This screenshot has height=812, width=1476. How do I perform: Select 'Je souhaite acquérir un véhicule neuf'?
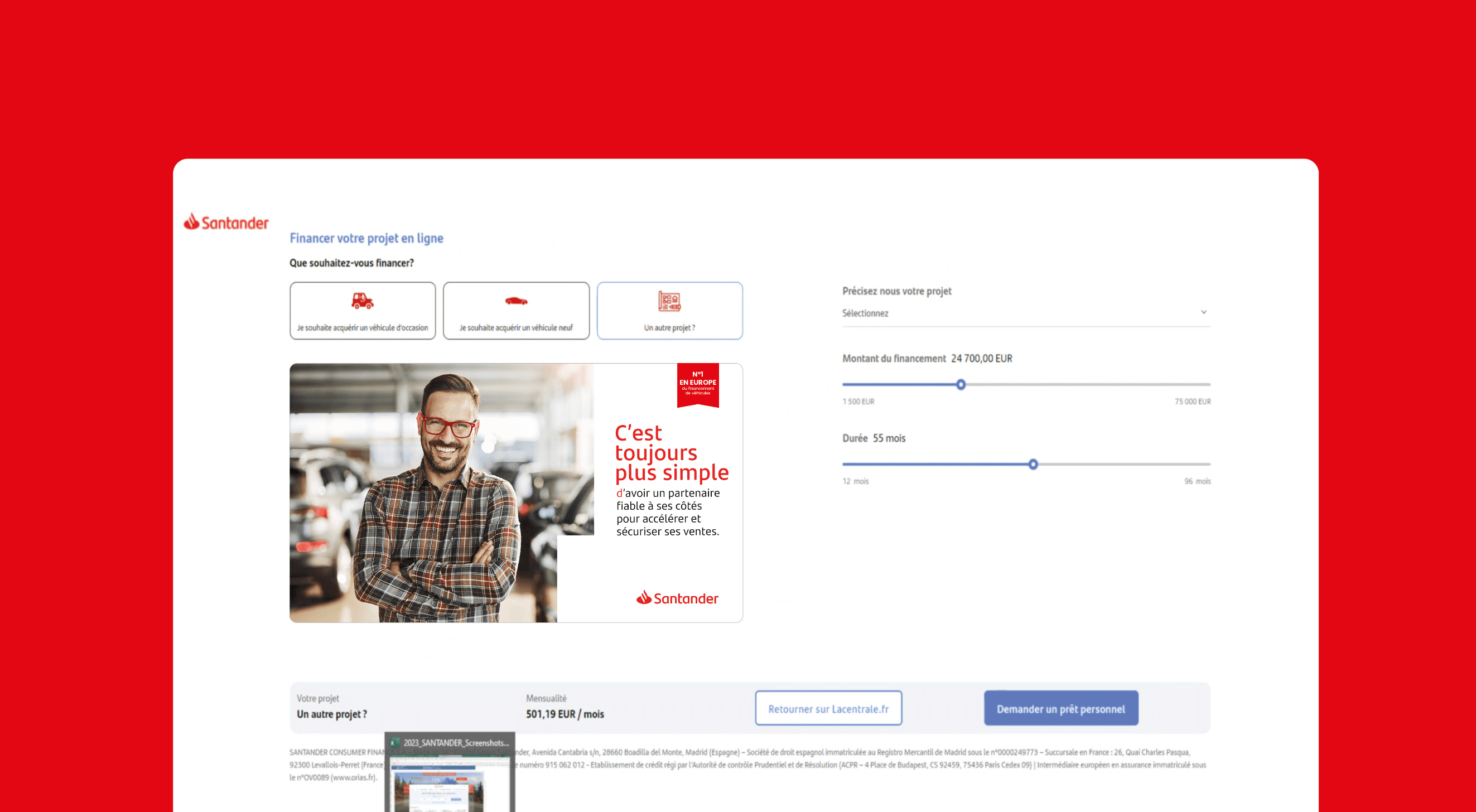click(515, 327)
